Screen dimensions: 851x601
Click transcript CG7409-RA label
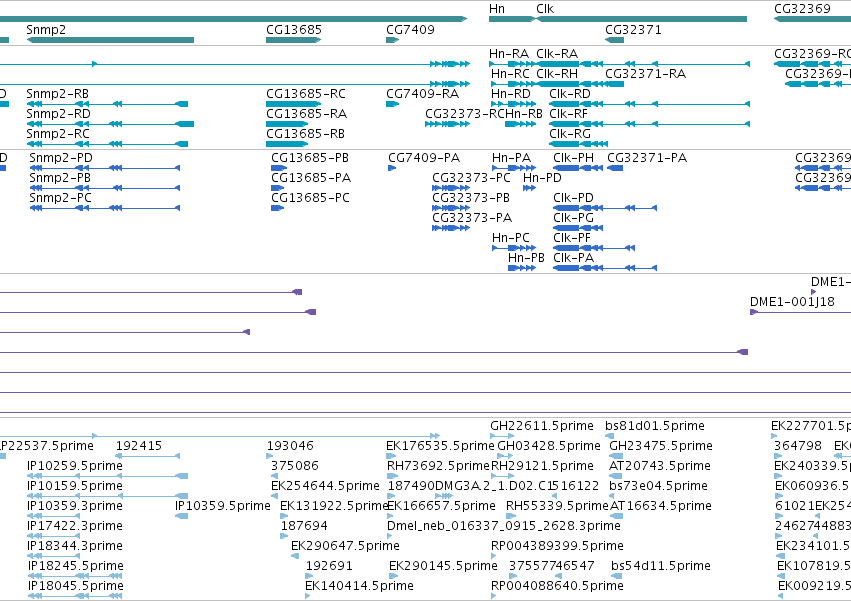point(422,93)
